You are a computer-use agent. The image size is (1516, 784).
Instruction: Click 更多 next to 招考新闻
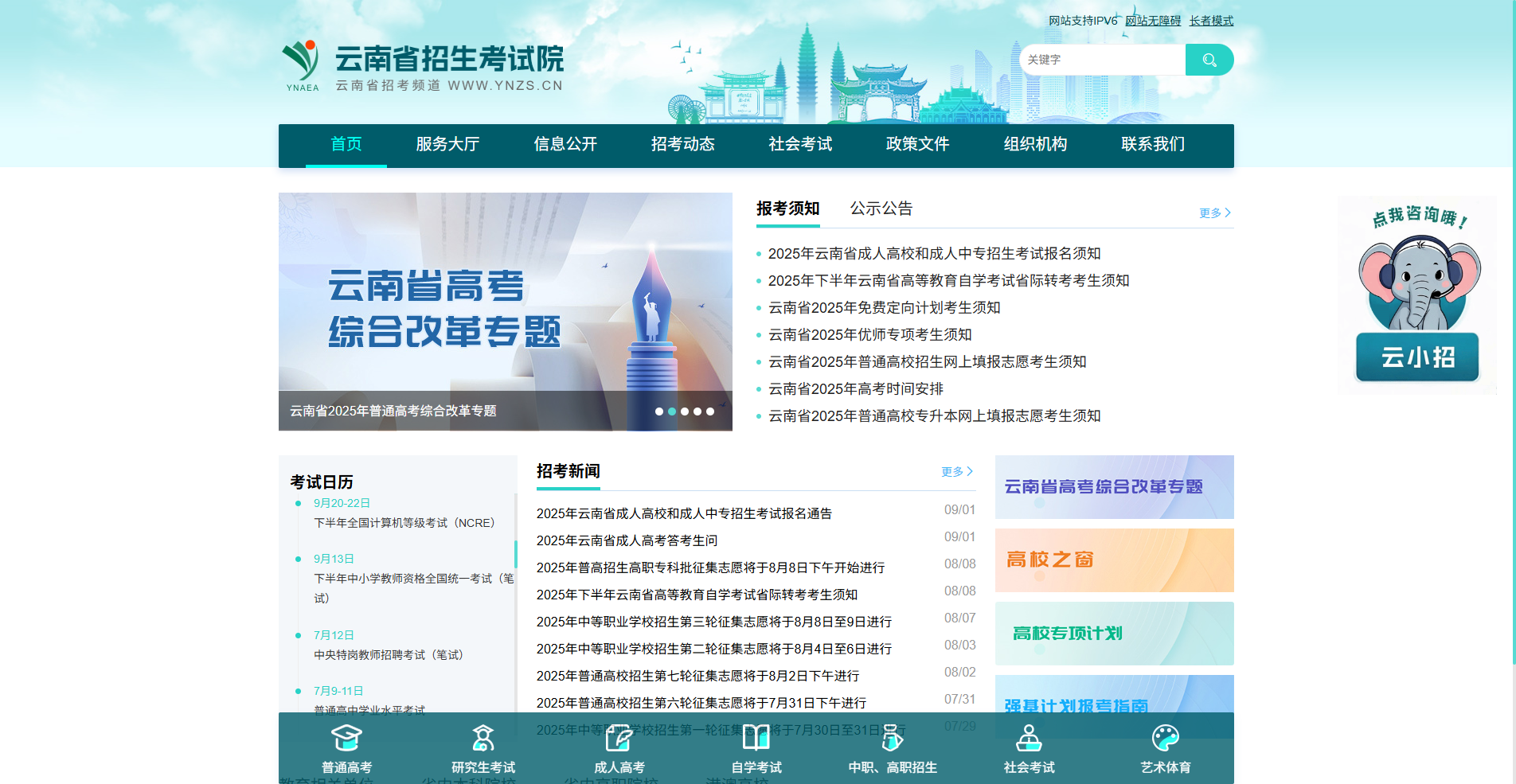click(x=955, y=471)
